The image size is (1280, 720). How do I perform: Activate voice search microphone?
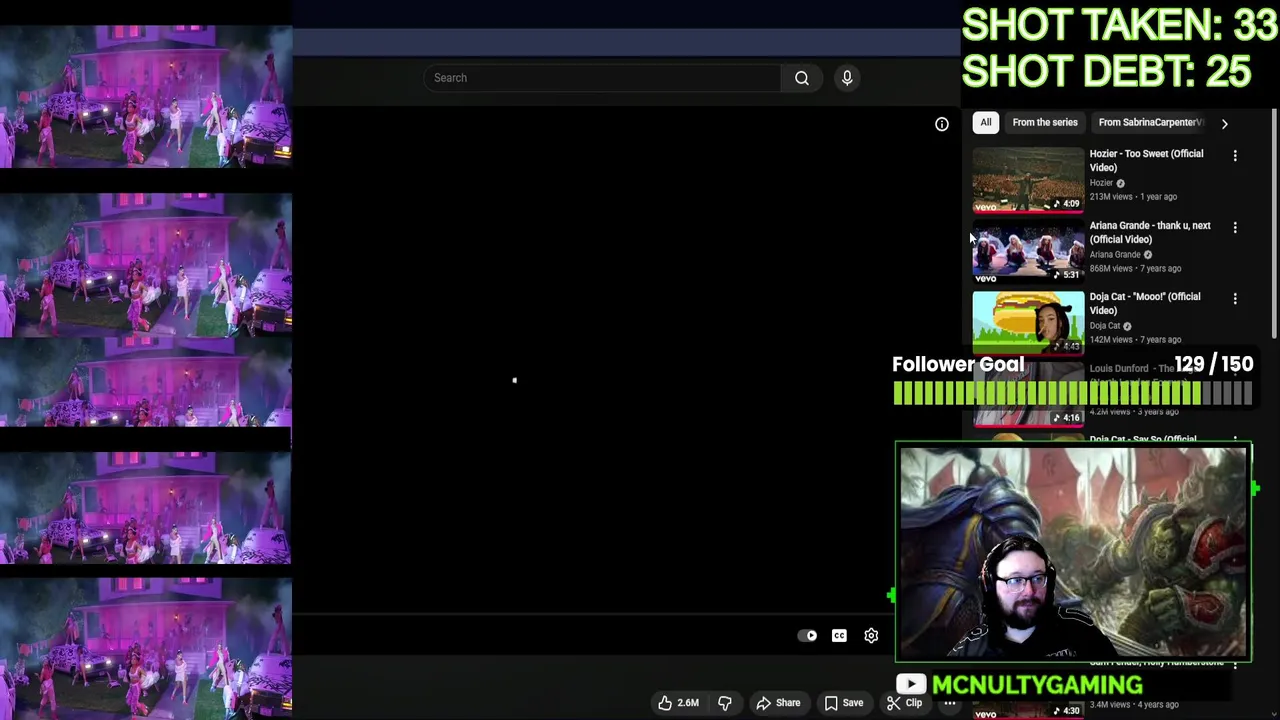point(847,78)
